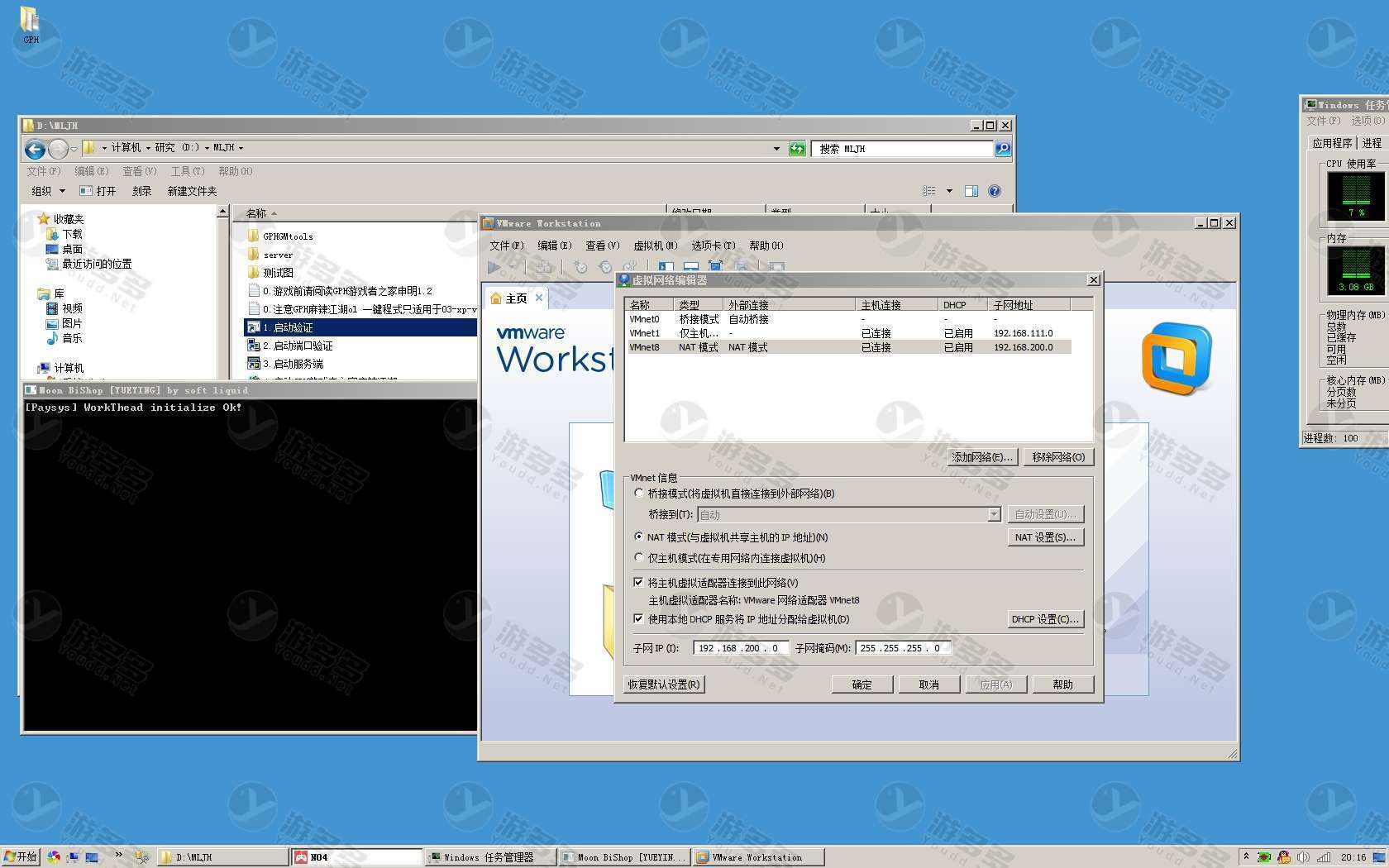Open VMware 虚拟机(M) menu
Screen dimensions: 1389x868
coord(656,246)
